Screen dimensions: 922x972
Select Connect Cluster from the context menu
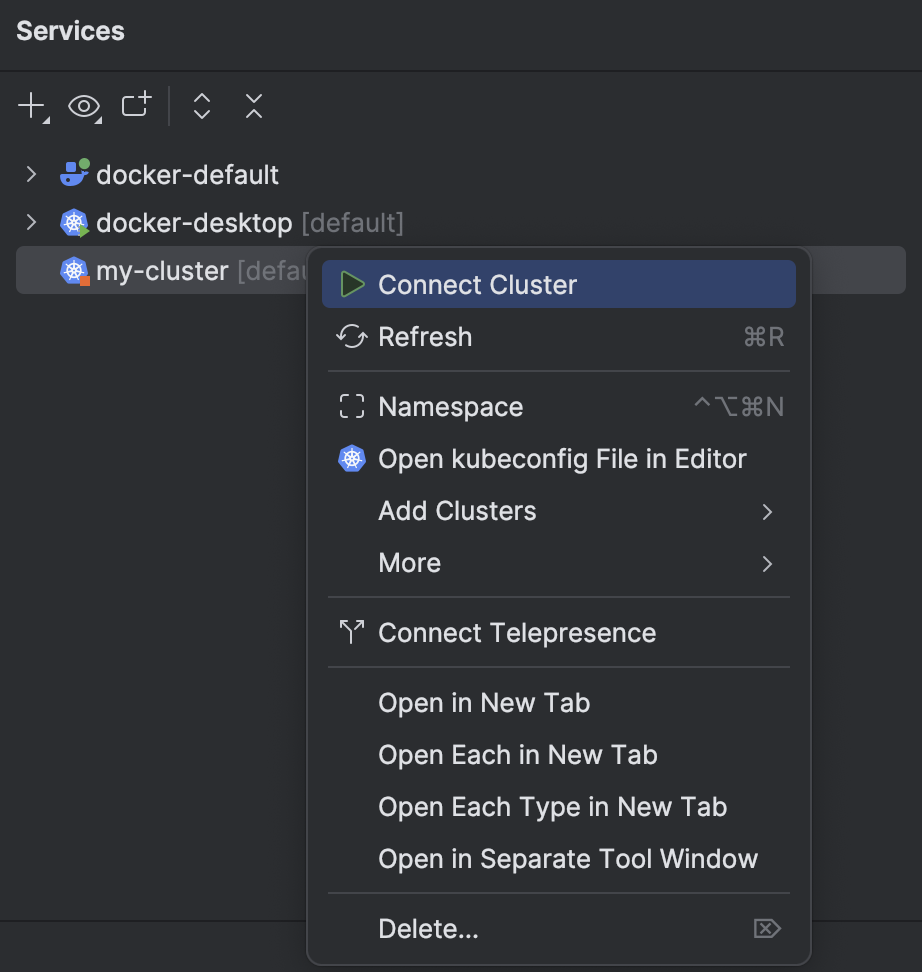pos(477,284)
